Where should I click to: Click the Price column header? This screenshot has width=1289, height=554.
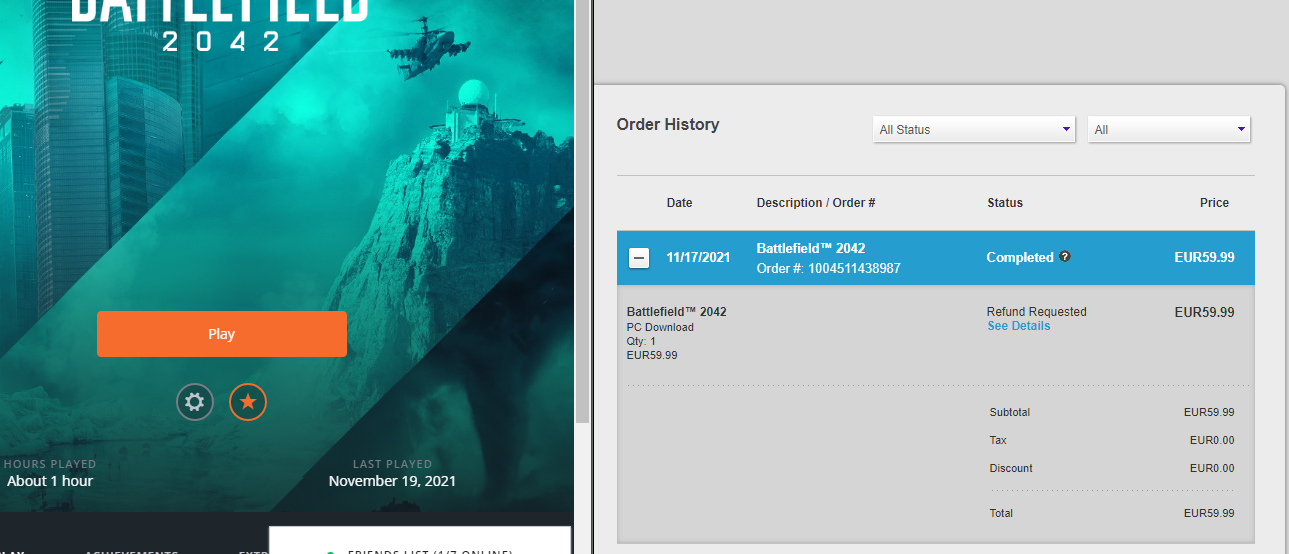1214,203
